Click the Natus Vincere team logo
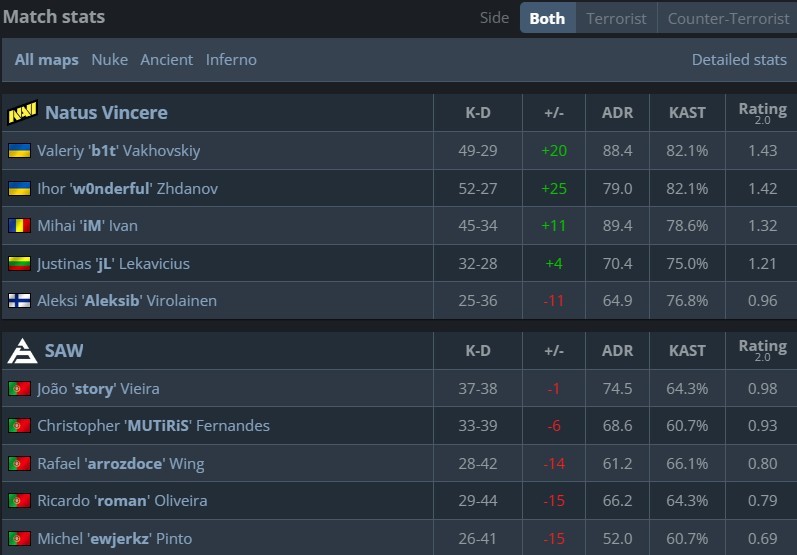 click(22, 113)
